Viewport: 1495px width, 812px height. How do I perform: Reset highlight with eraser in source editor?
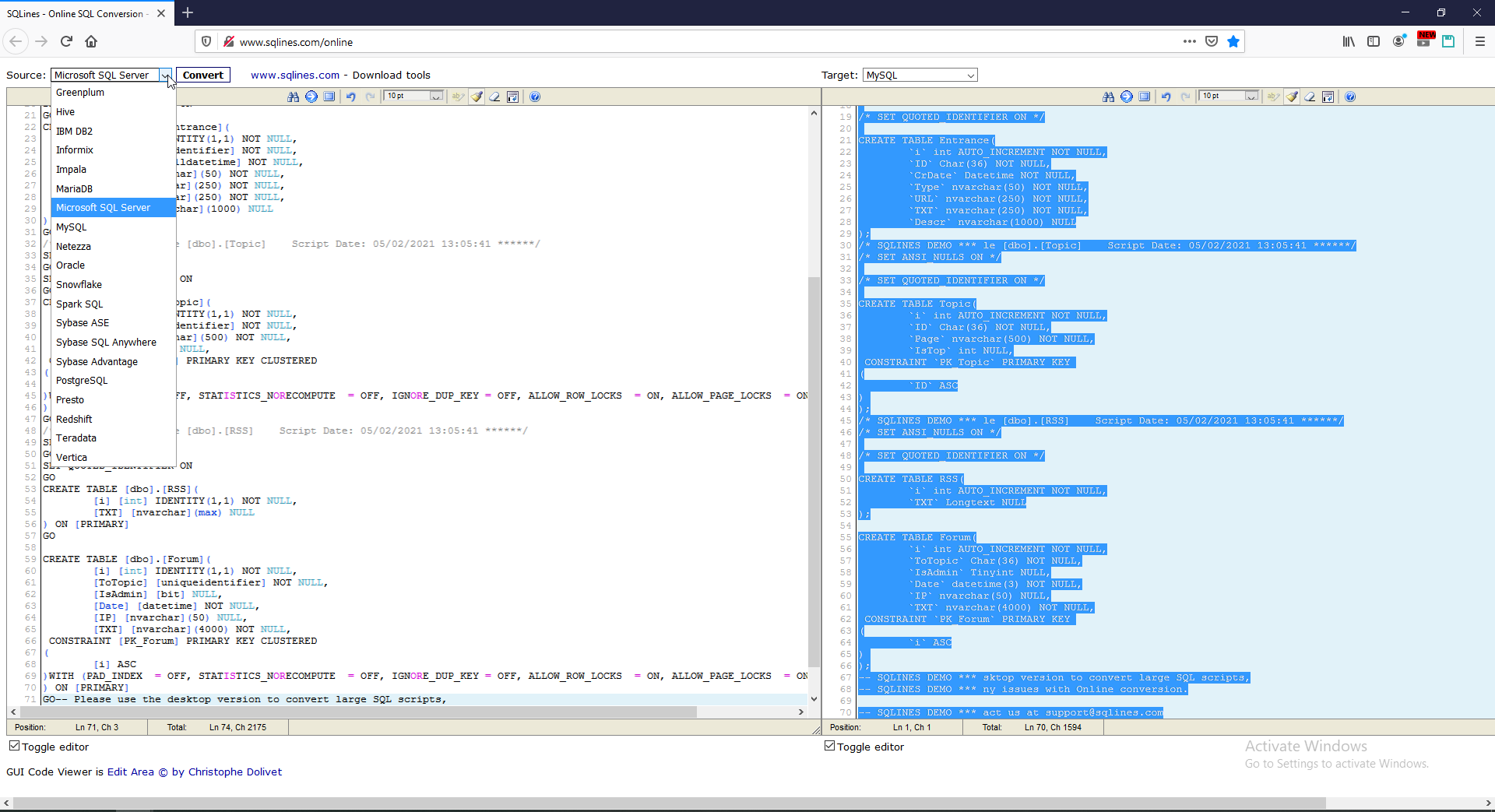coord(494,97)
